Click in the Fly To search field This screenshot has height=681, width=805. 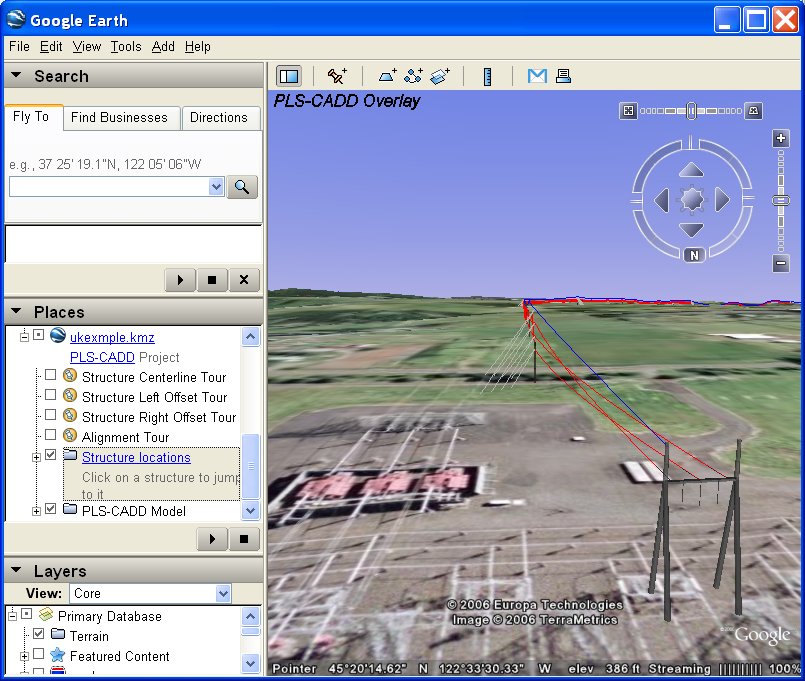[109, 186]
